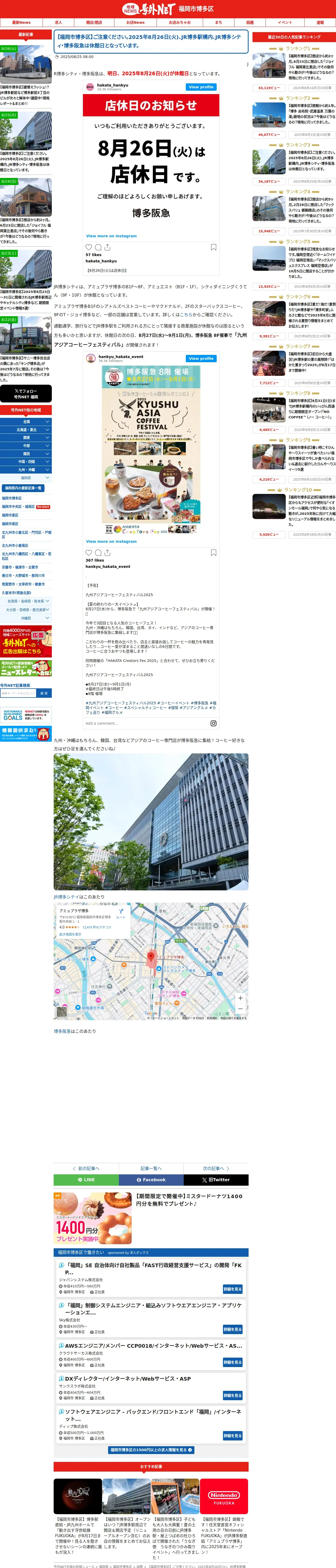Image resolution: width=336 pixels, height=1568 pixels.
Task: Click the article search keyword field
Action: click(x=18, y=693)
